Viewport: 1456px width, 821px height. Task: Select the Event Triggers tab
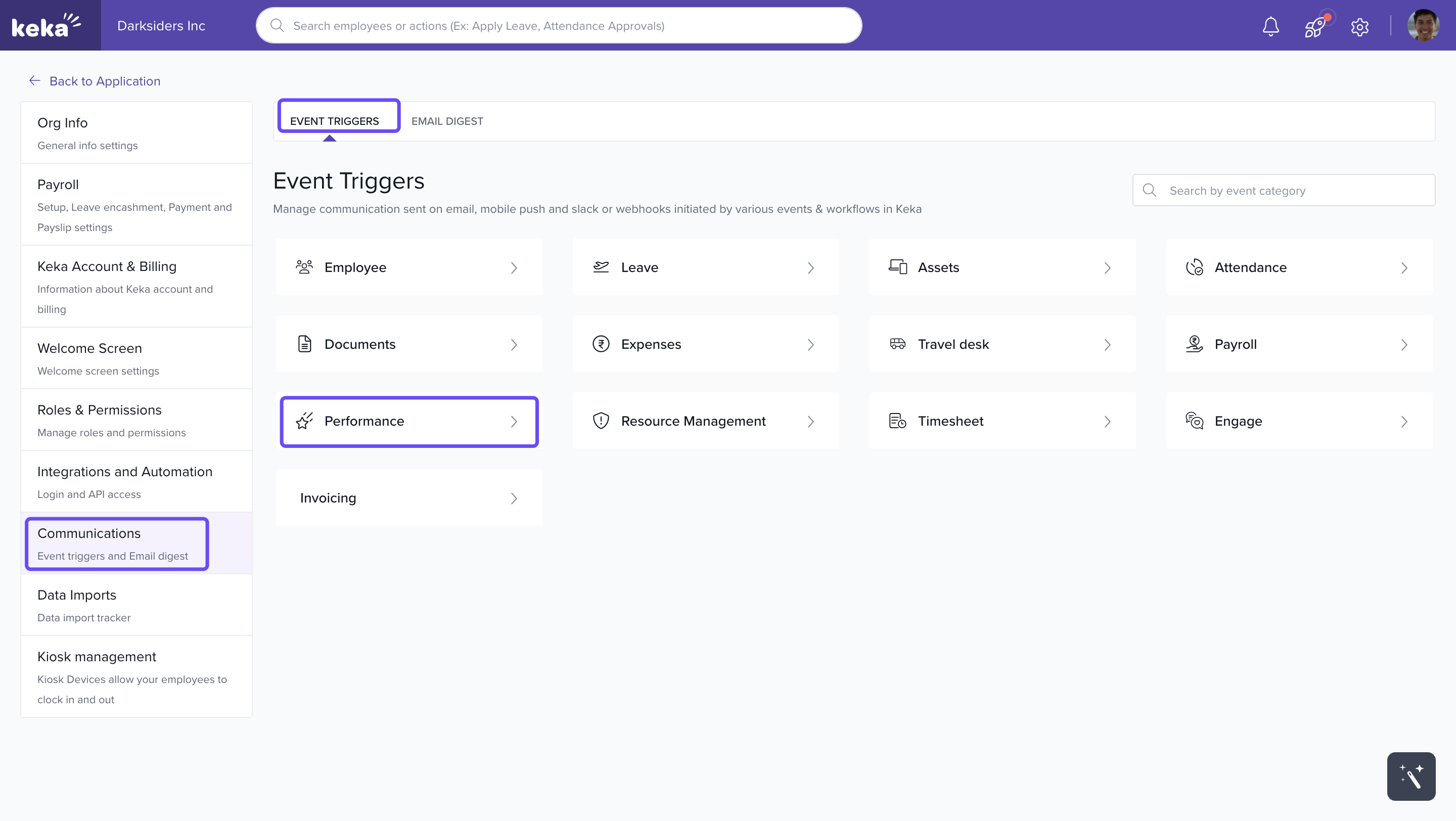(335, 121)
